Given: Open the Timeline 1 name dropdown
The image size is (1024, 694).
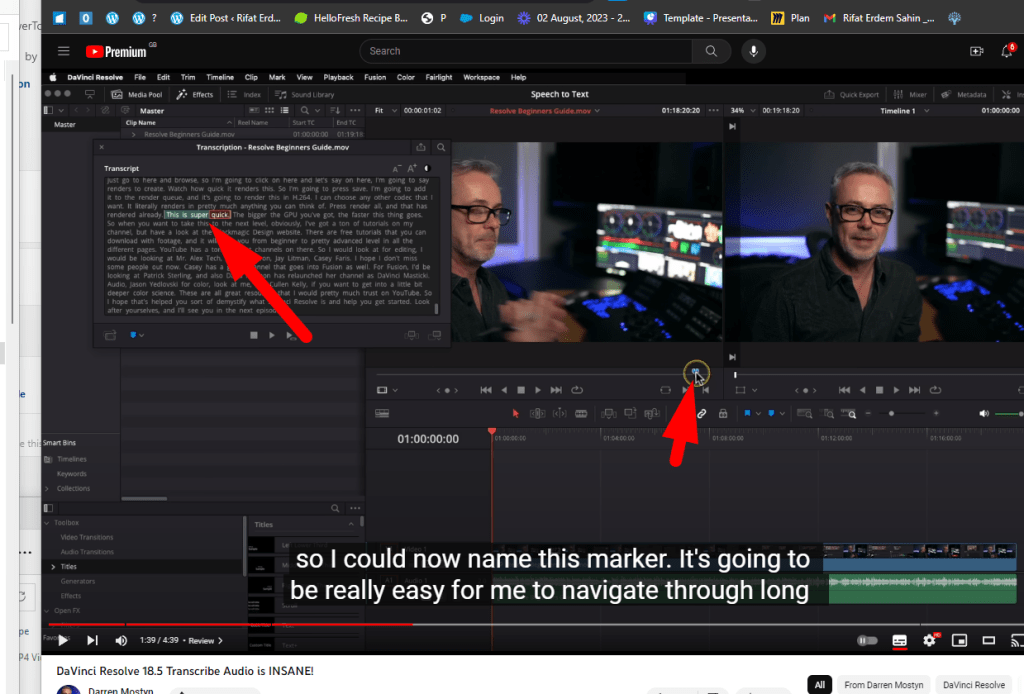Looking at the screenshot, I should click(905, 110).
